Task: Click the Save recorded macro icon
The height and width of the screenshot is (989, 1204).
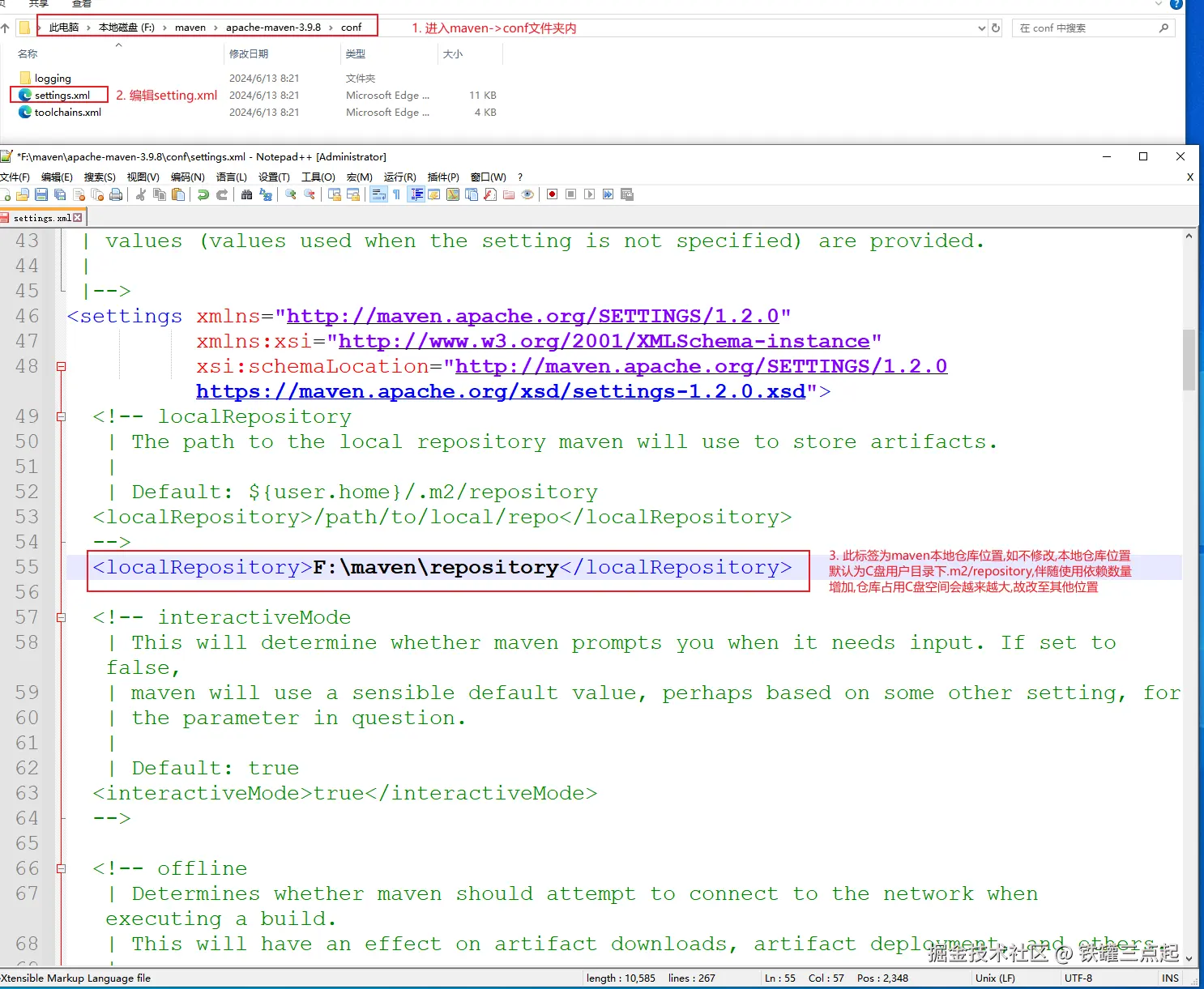Action: pos(626,194)
